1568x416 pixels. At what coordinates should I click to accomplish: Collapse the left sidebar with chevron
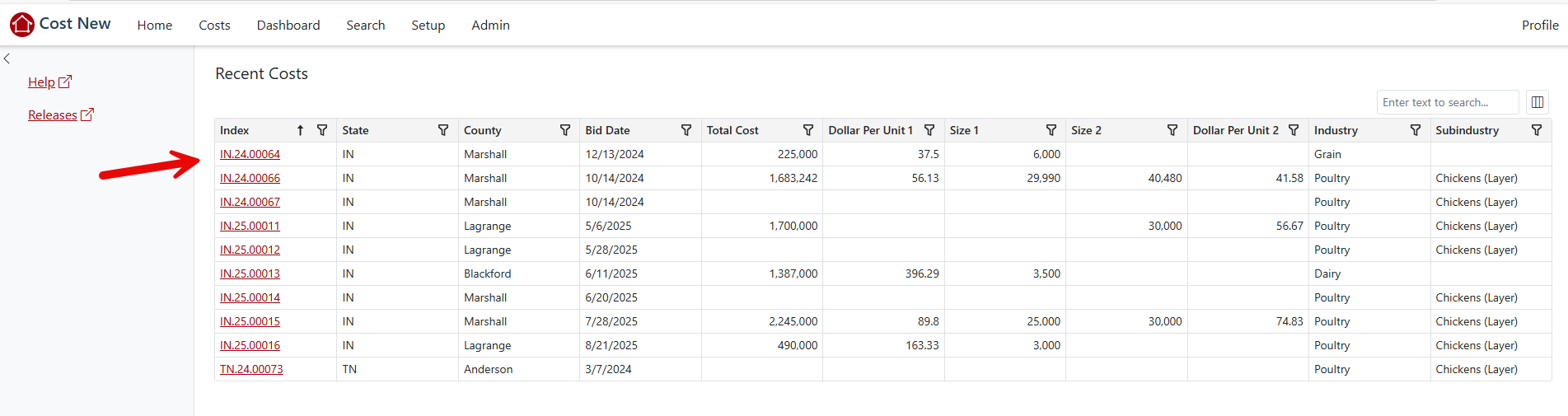point(7,58)
